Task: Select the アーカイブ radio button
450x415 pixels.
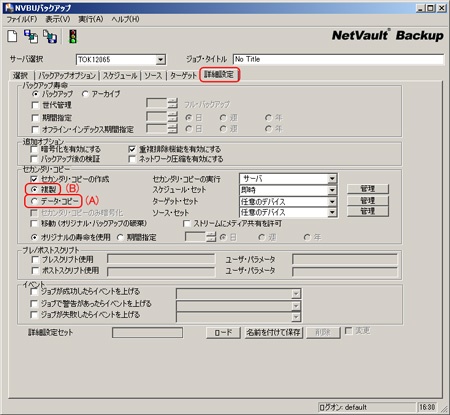Action: coord(85,94)
